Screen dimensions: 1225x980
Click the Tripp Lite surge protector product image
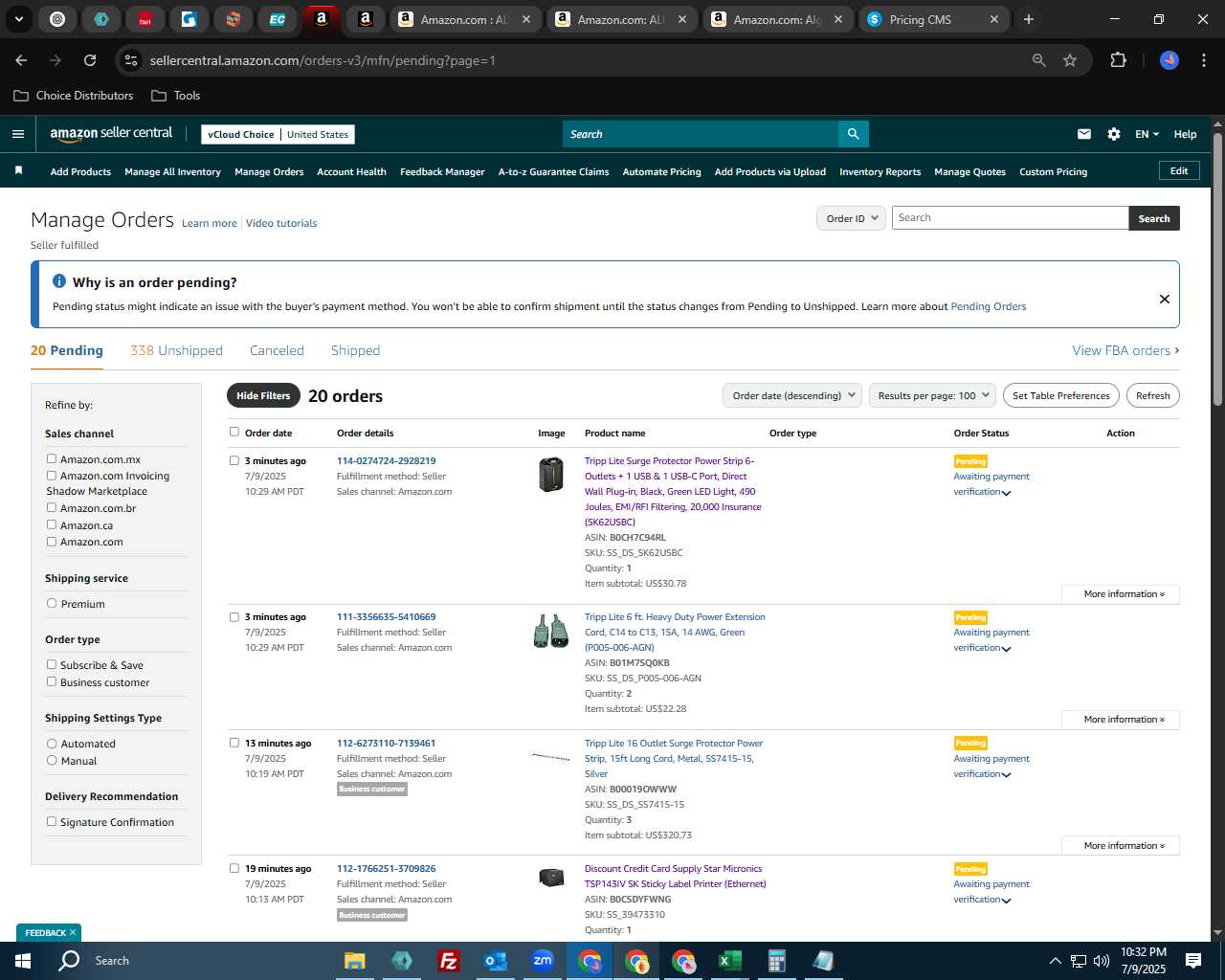(x=551, y=475)
